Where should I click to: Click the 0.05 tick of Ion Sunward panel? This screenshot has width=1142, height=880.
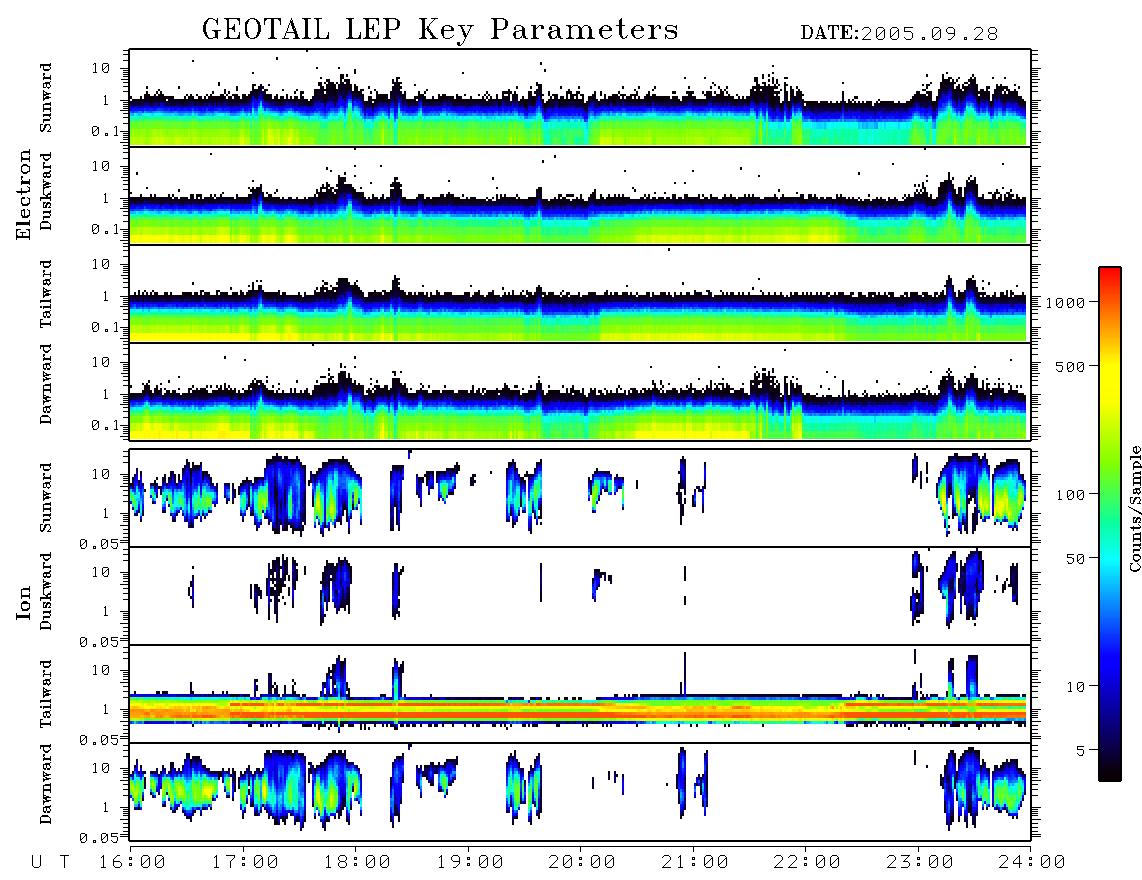[98, 543]
